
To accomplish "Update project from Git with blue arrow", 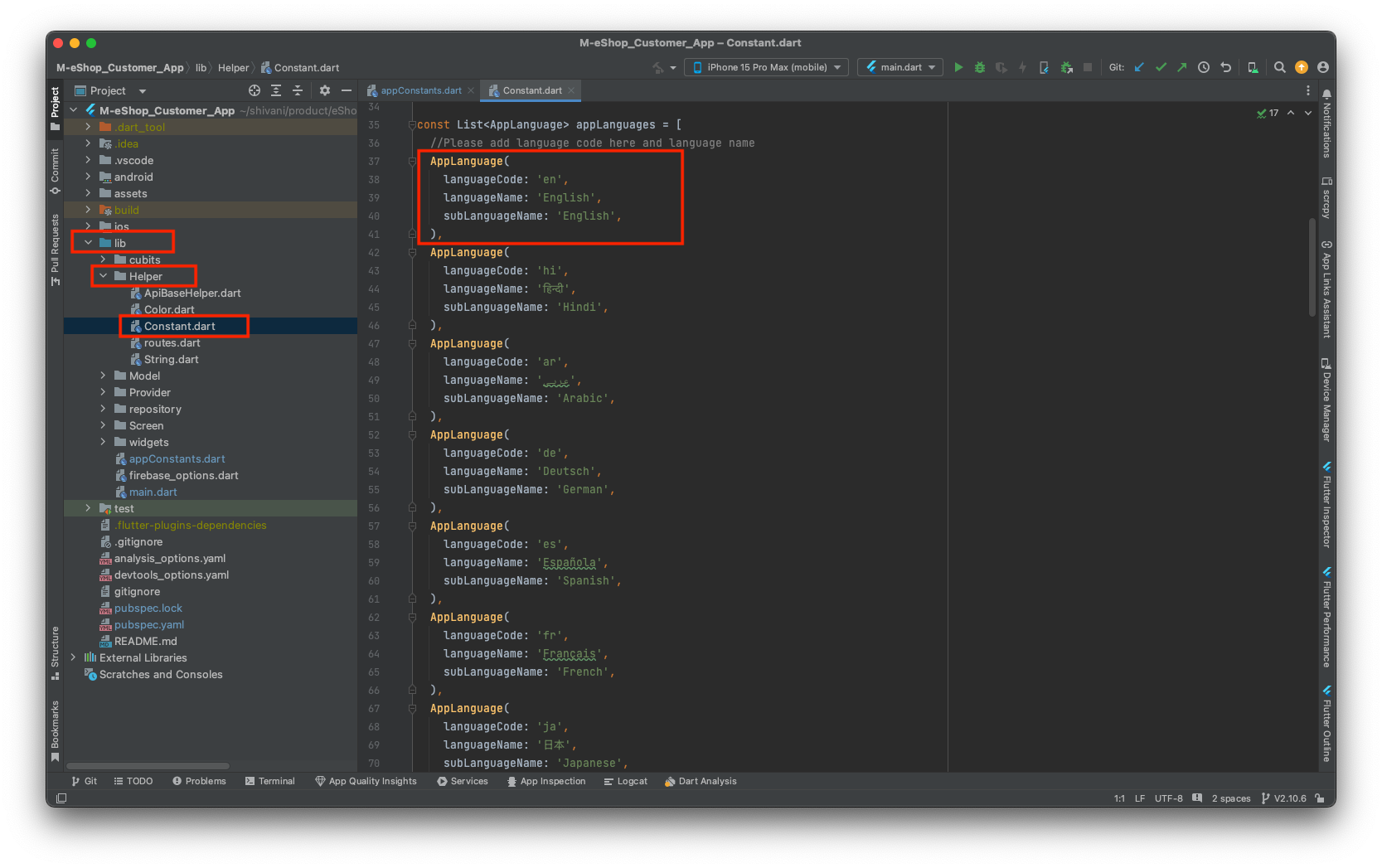I will [x=1139, y=67].
